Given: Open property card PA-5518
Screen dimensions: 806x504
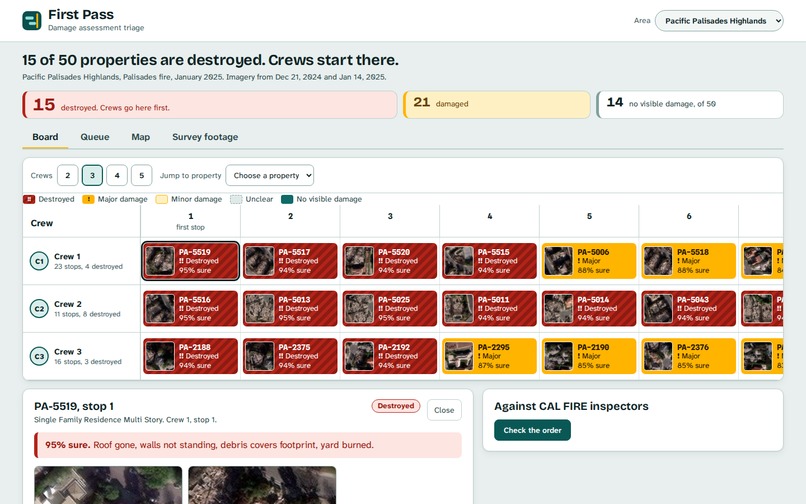Looking at the screenshot, I should (x=689, y=261).
